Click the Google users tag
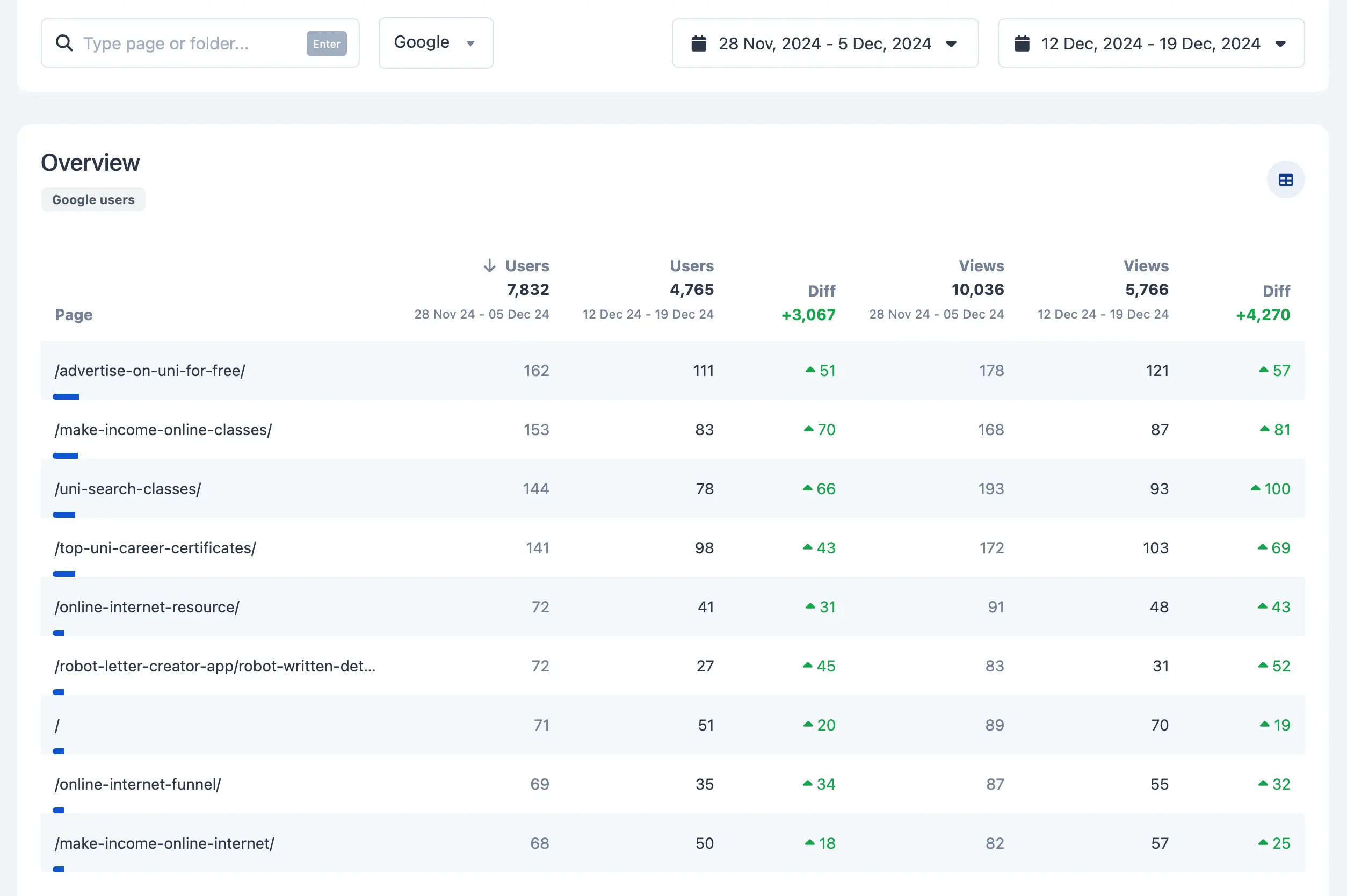Screen dimensions: 1347x896 point(93,199)
